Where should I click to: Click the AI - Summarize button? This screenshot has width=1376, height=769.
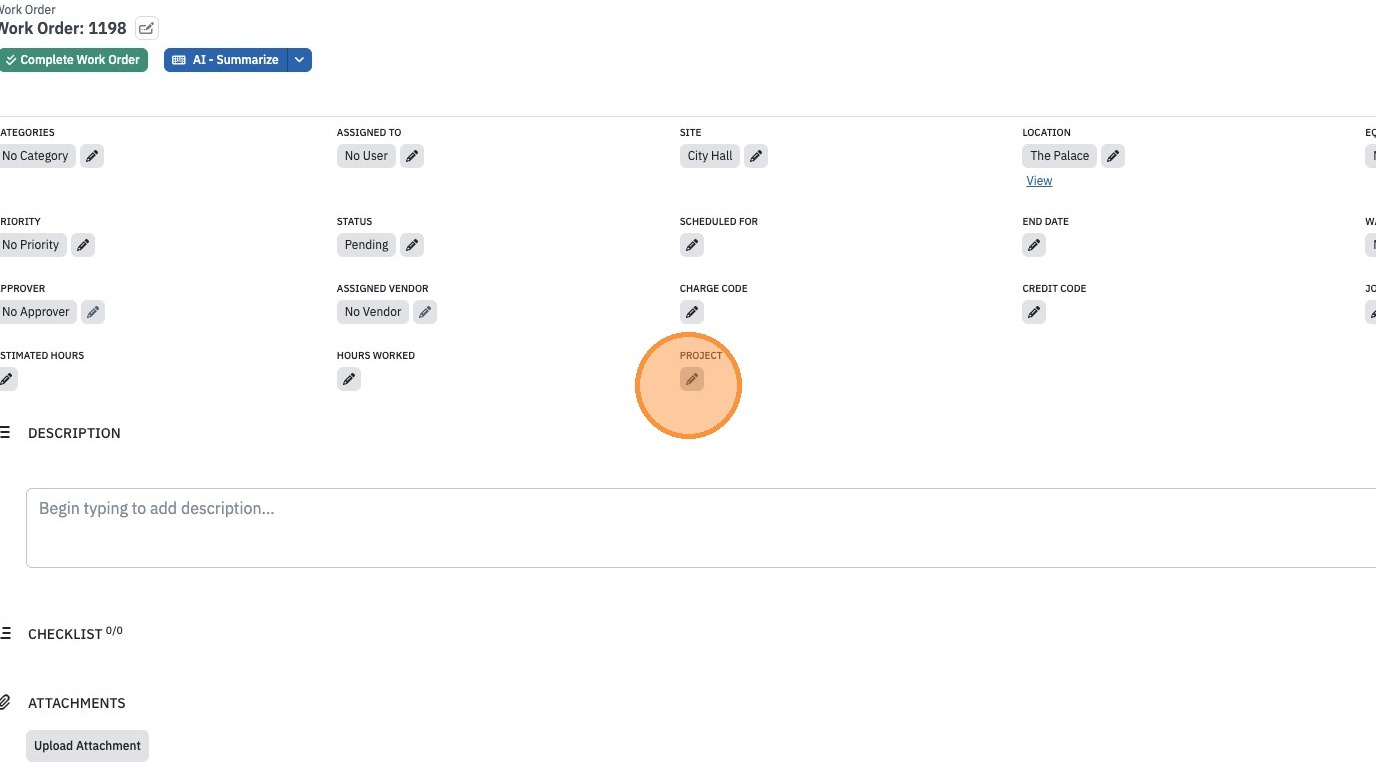226,60
